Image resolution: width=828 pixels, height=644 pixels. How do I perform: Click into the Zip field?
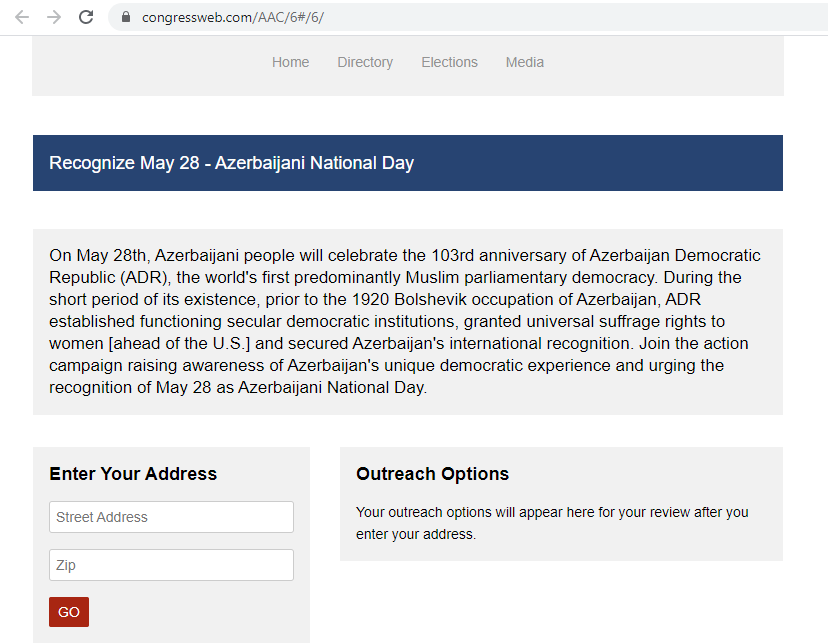click(x=171, y=565)
